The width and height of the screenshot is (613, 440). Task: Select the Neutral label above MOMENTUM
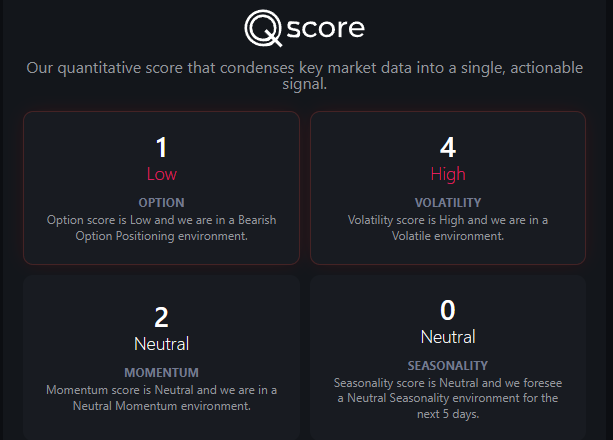click(x=161, y=344)
